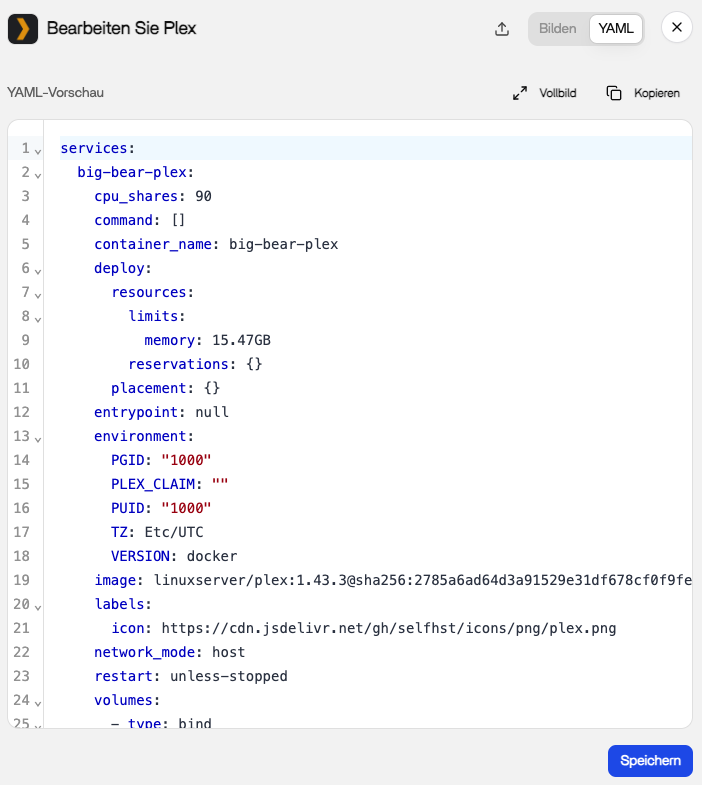Click the TZ value Etc/UTC
Image resolution: width=702 pixels, height=785 pixels.
(174, 532)
